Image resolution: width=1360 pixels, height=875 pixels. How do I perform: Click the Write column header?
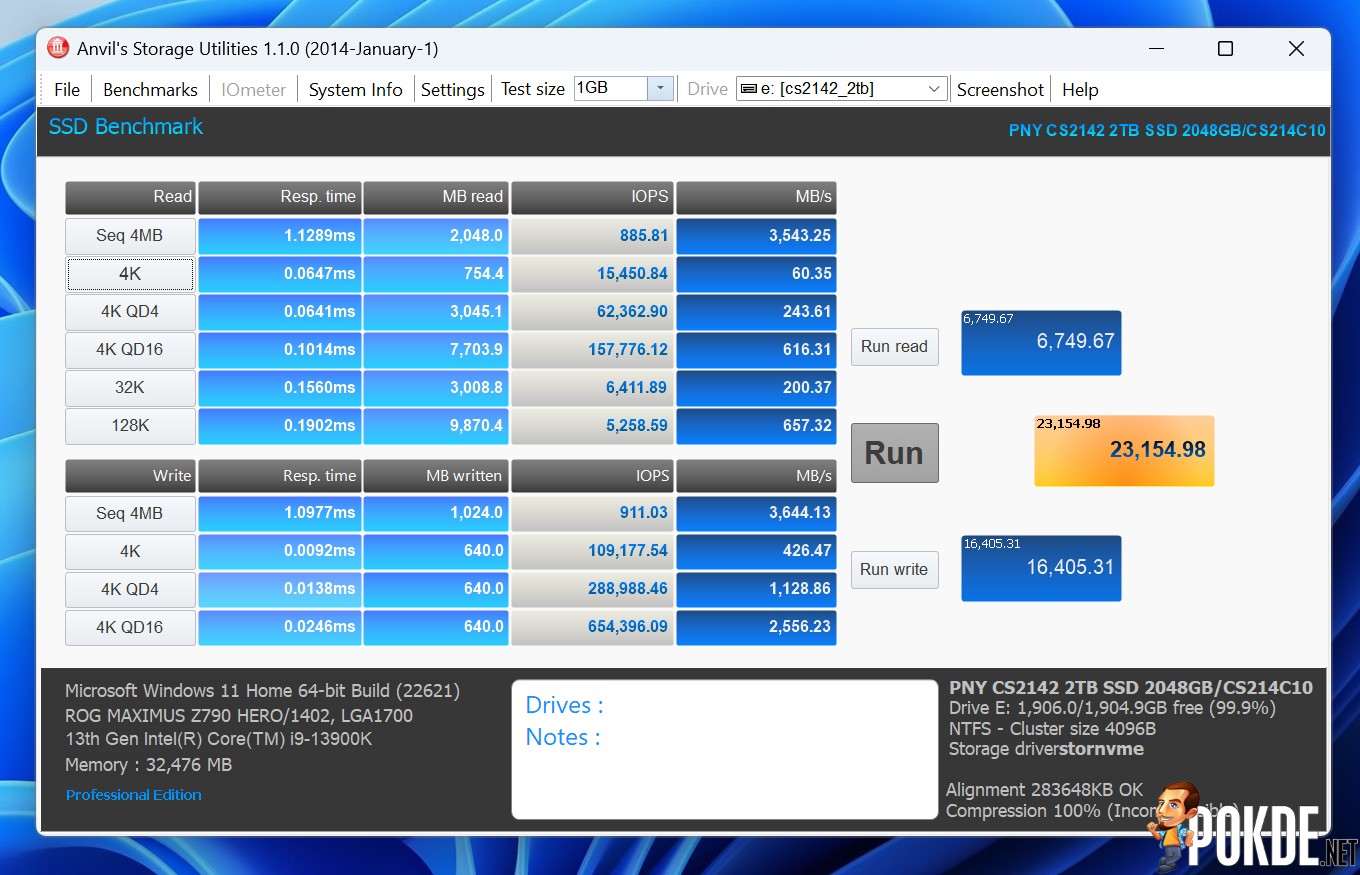(x=130, y=476)
